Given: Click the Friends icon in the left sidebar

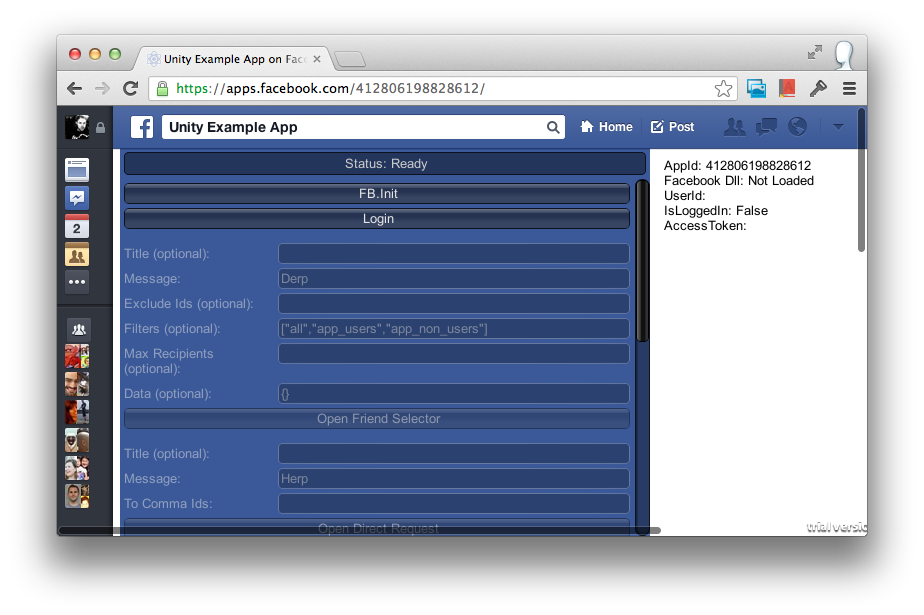Looking at the screenshot, I should [x=77, y=255].
